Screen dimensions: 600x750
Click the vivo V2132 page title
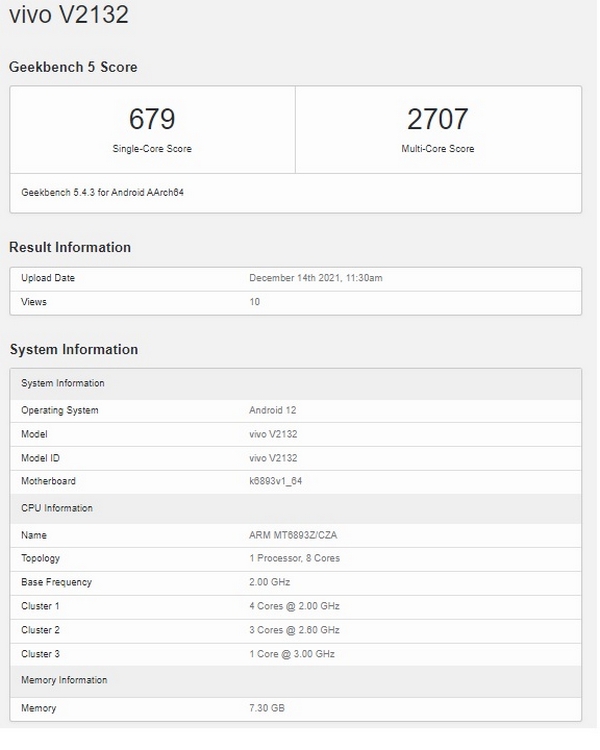[69, 14]
